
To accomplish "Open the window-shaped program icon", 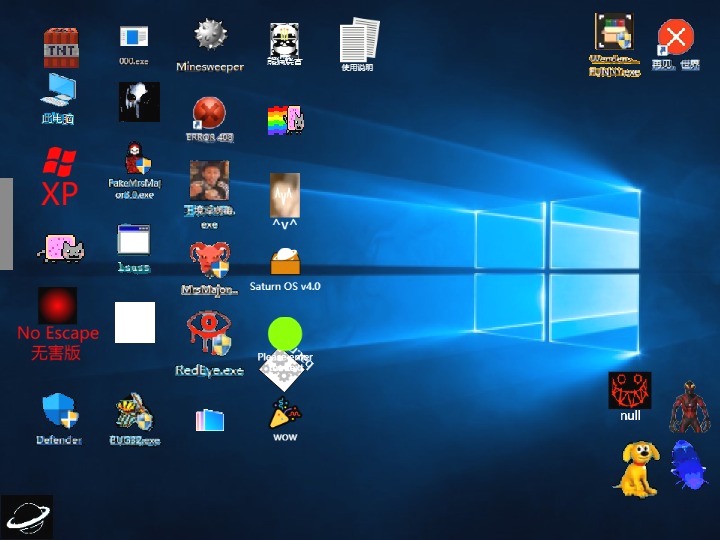I will tap(134, 248).
